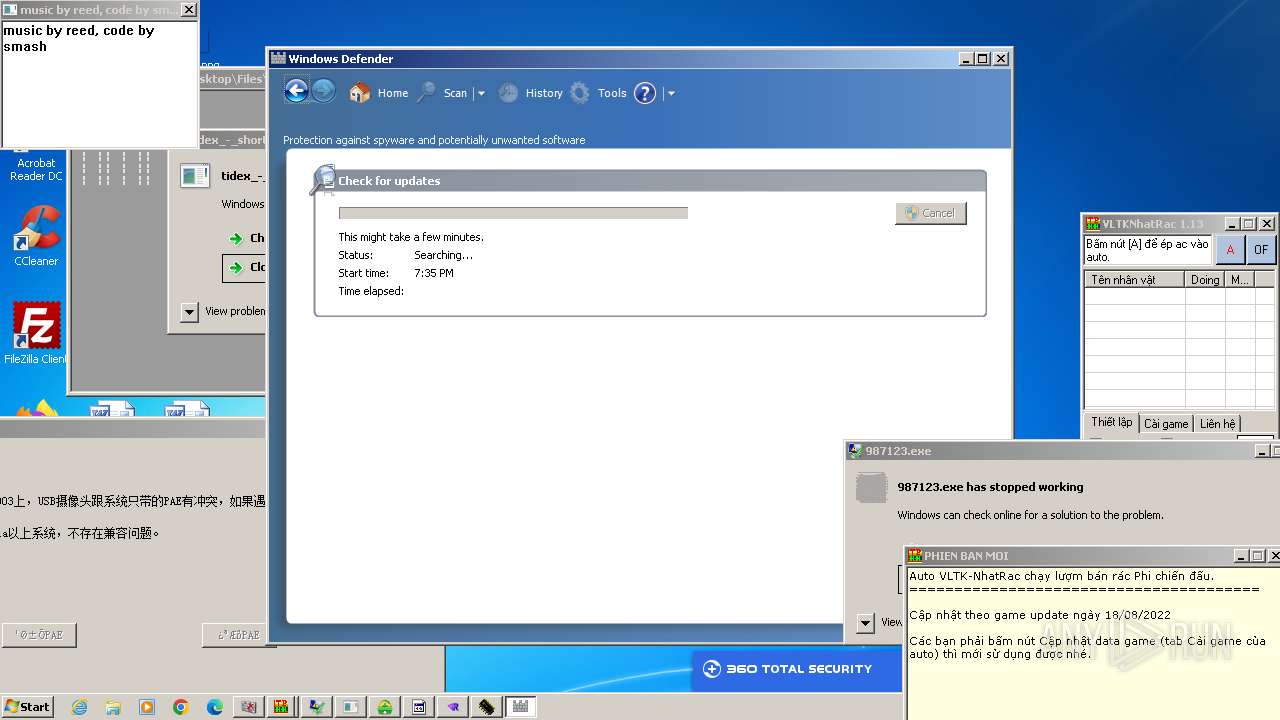Switch to the purple icon taskbar app
1280x720 pixels.
tap(453, 707)
